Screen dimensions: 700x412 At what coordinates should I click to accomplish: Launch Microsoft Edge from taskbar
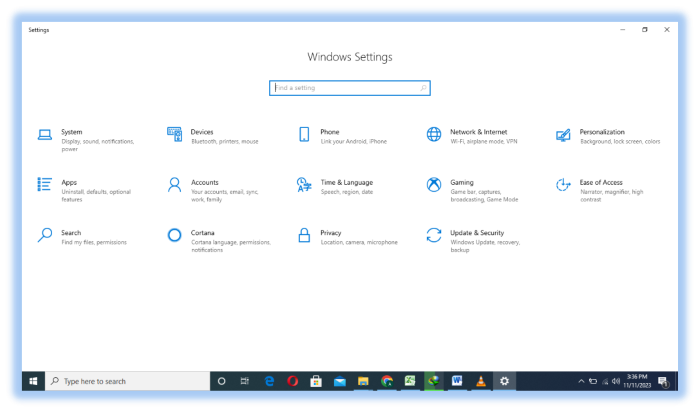pos(269,381)
